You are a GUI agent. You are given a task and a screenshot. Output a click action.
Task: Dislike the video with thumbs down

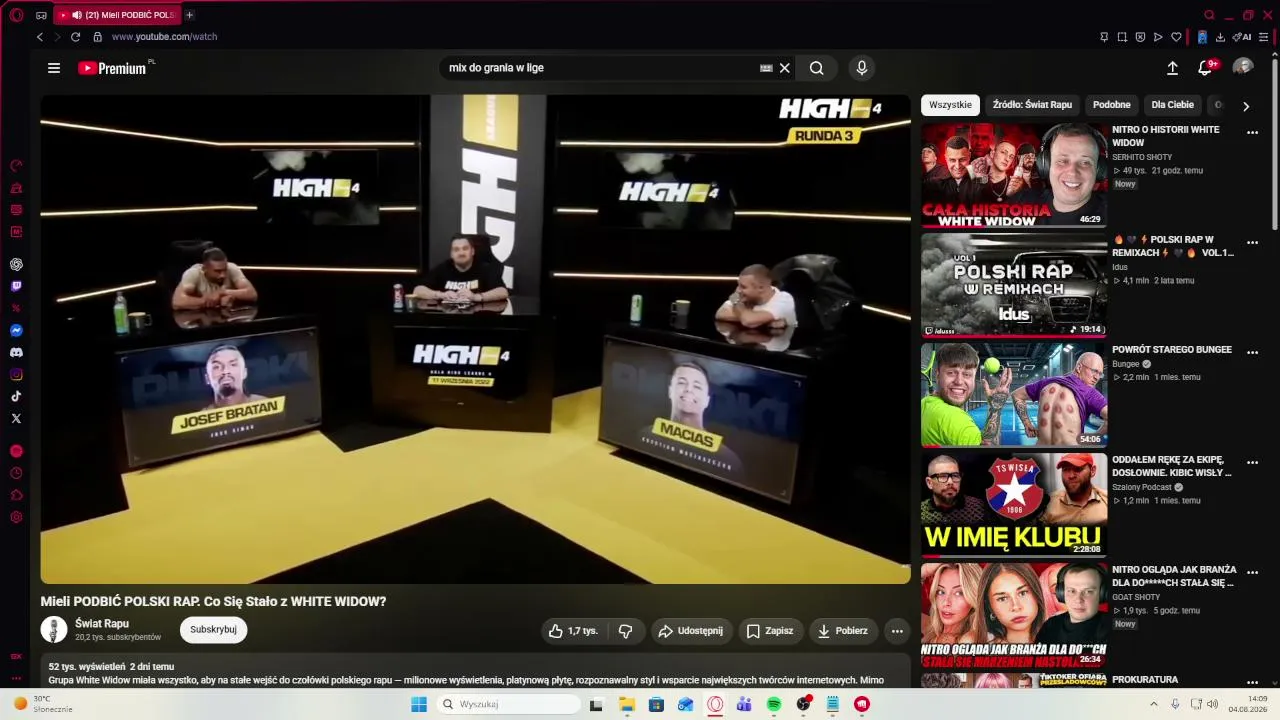pos(626,631)
